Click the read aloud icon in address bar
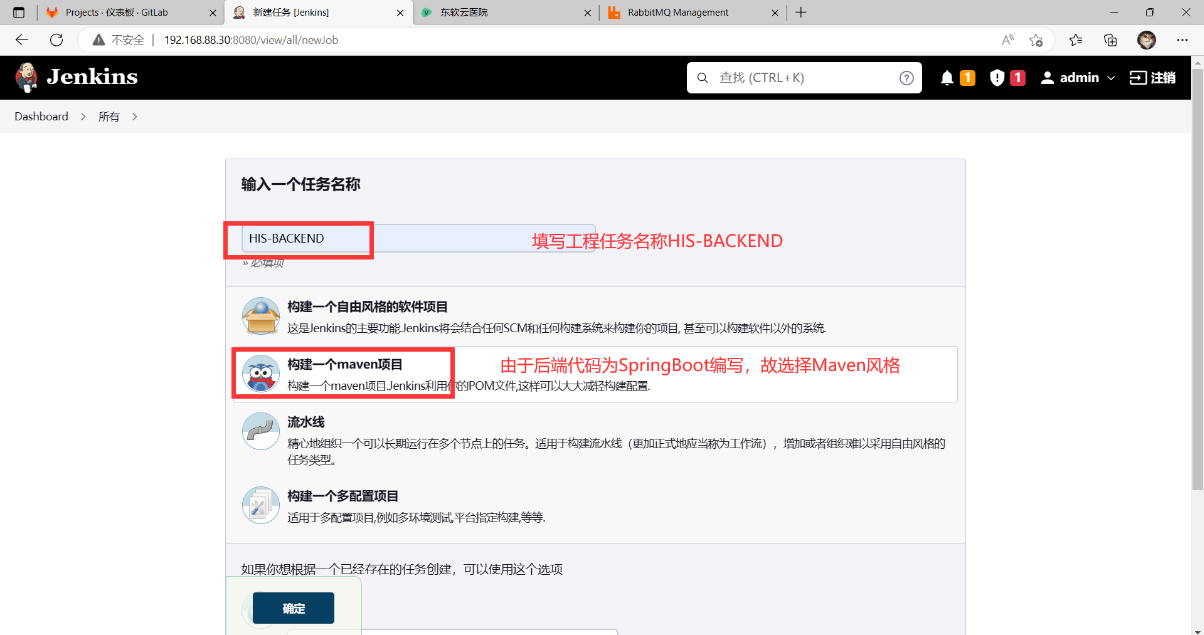1204x635 pixels. 1008,40
